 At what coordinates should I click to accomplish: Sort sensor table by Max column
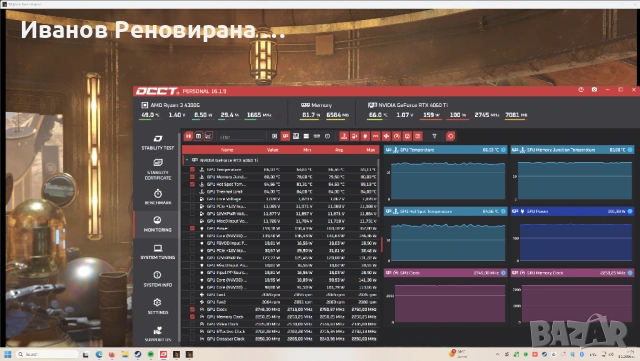pos(370,150)
